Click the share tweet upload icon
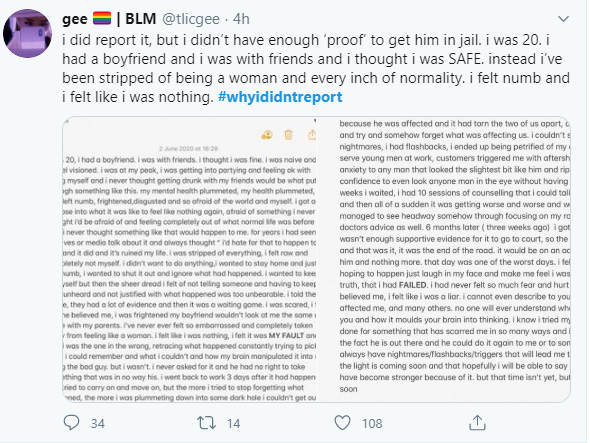 click(x=477, y=422)
